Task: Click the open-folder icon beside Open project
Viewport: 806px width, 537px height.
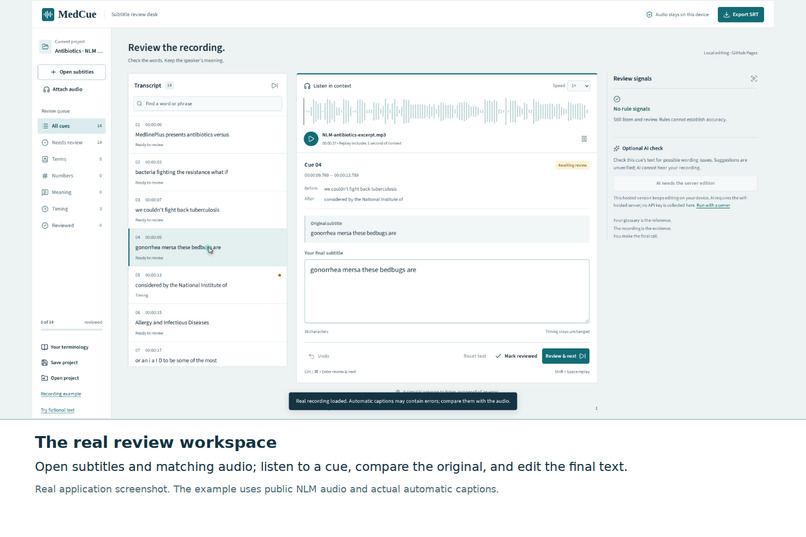Action: tap(45, 378)
